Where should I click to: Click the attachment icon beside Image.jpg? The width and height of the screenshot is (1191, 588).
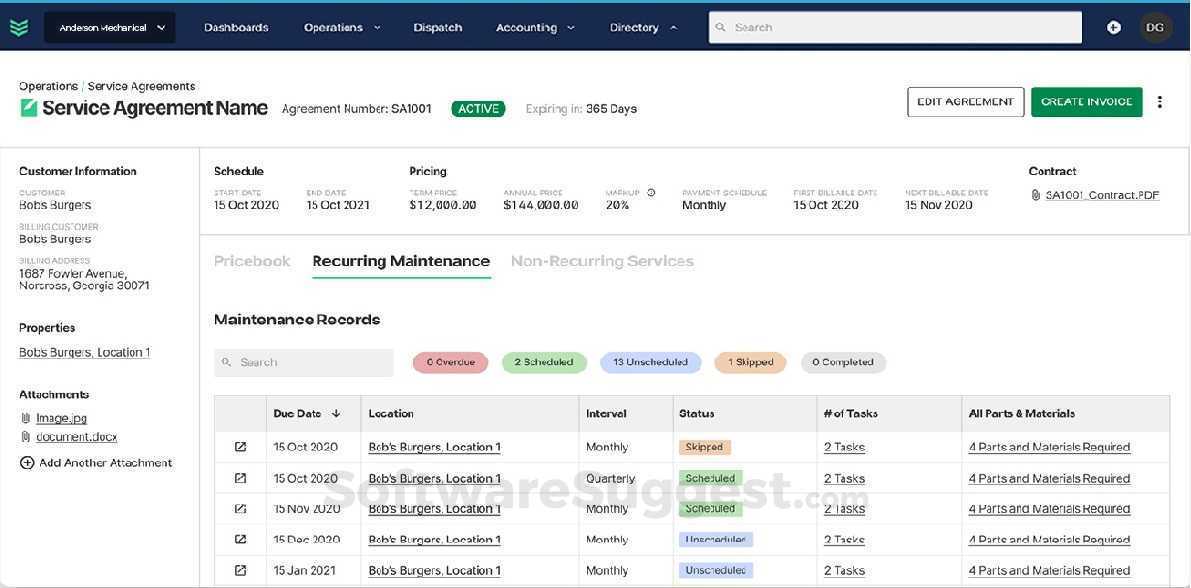point(24,417)
